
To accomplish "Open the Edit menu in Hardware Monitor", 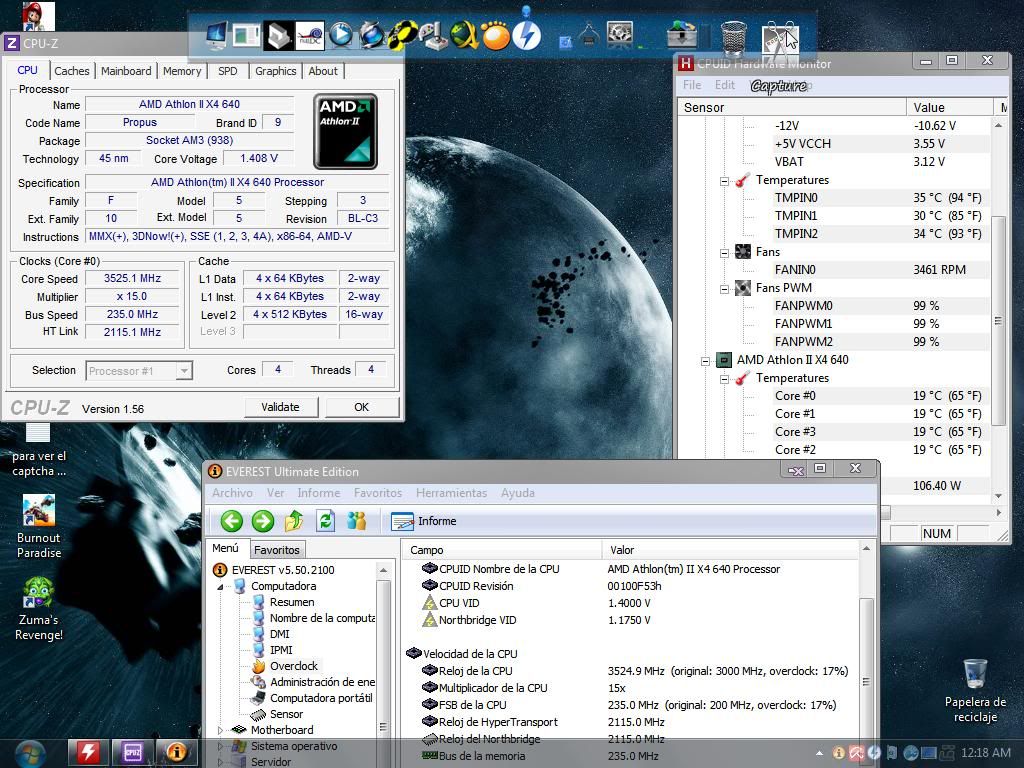I will 725,85.
